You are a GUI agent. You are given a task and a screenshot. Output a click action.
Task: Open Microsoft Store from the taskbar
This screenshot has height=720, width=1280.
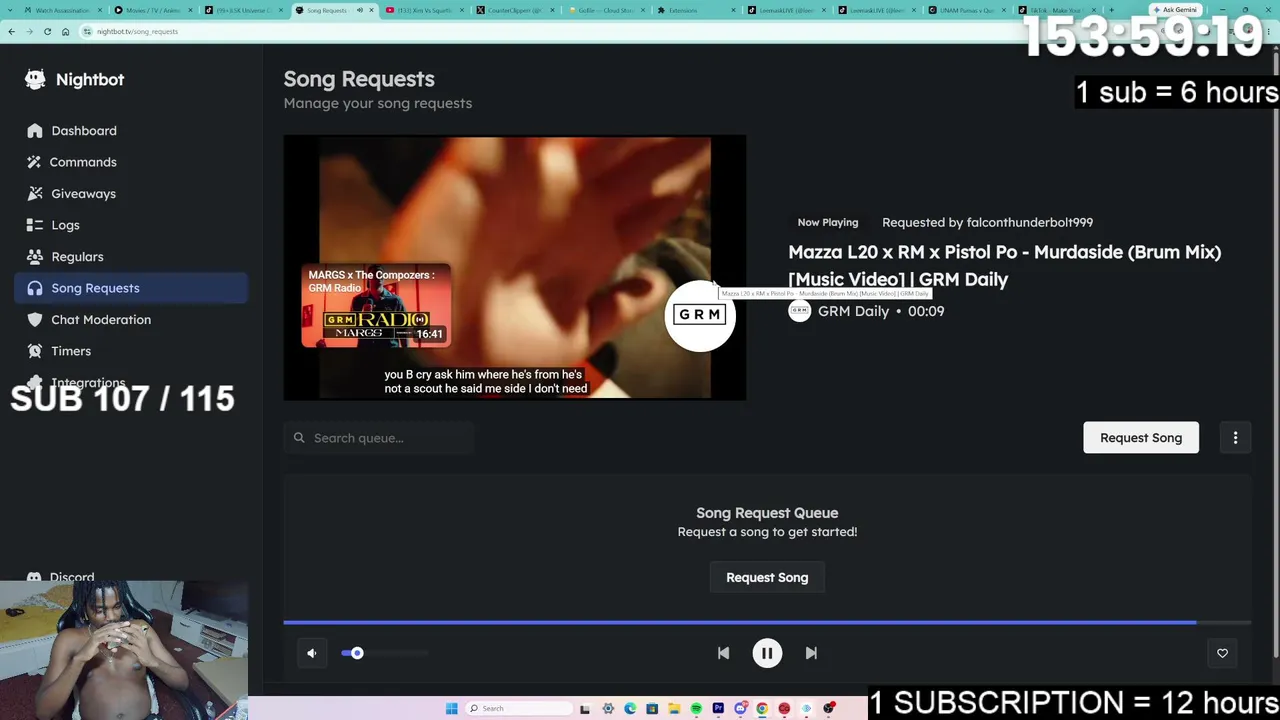point(652,709)
